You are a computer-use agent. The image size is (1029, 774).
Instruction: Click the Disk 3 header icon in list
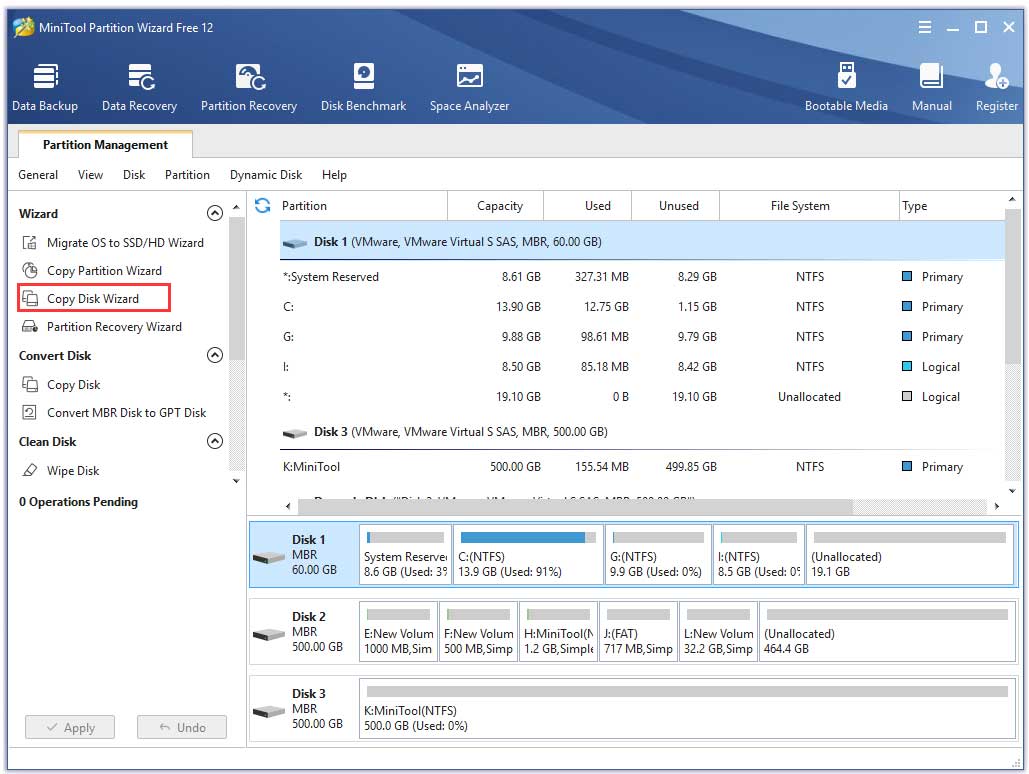(x=295, y=433)
